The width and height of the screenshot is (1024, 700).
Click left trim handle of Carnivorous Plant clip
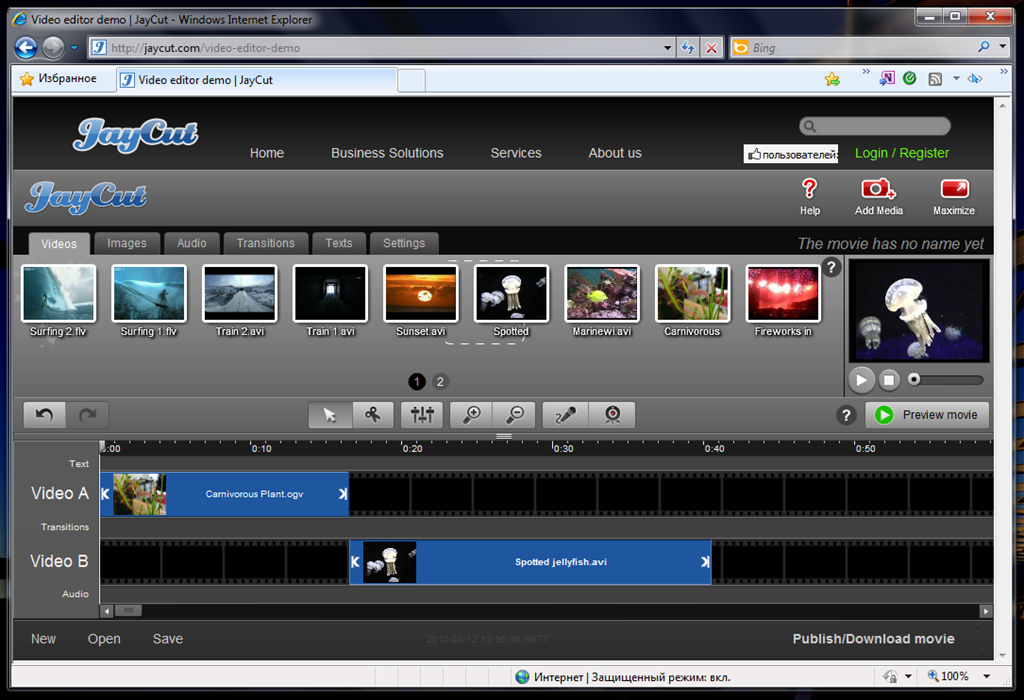tap(105, 494)
